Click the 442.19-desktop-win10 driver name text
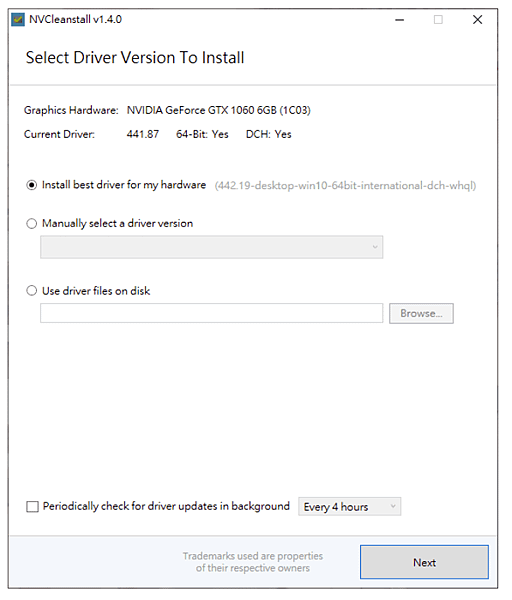The image size is (512, 600). (x=346, y=186)
